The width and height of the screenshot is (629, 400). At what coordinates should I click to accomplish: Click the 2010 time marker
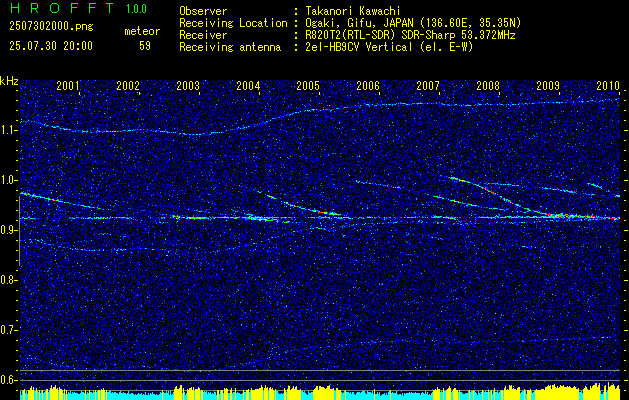coord(608,85)
